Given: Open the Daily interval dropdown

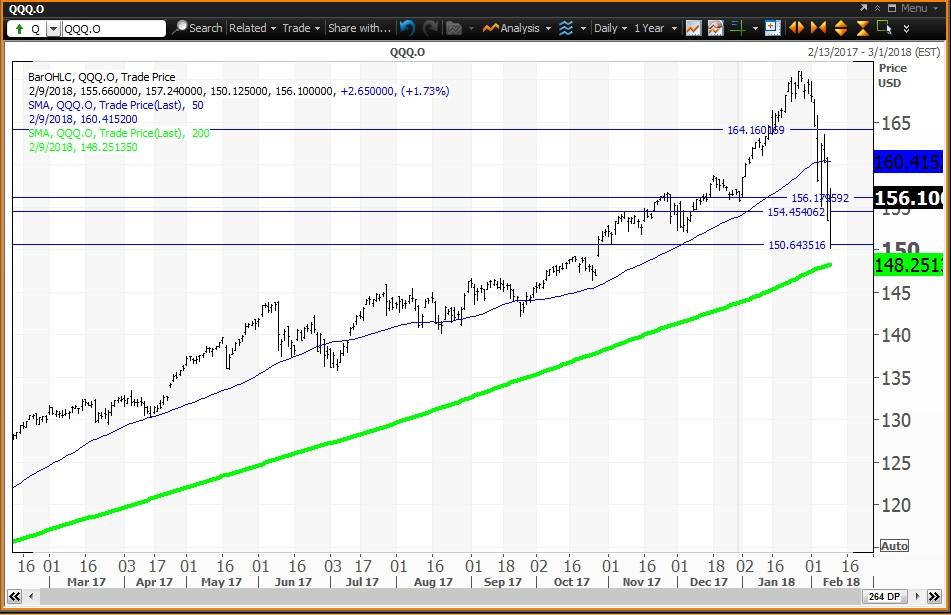Looking at the screenshot, I should (611, 28).
